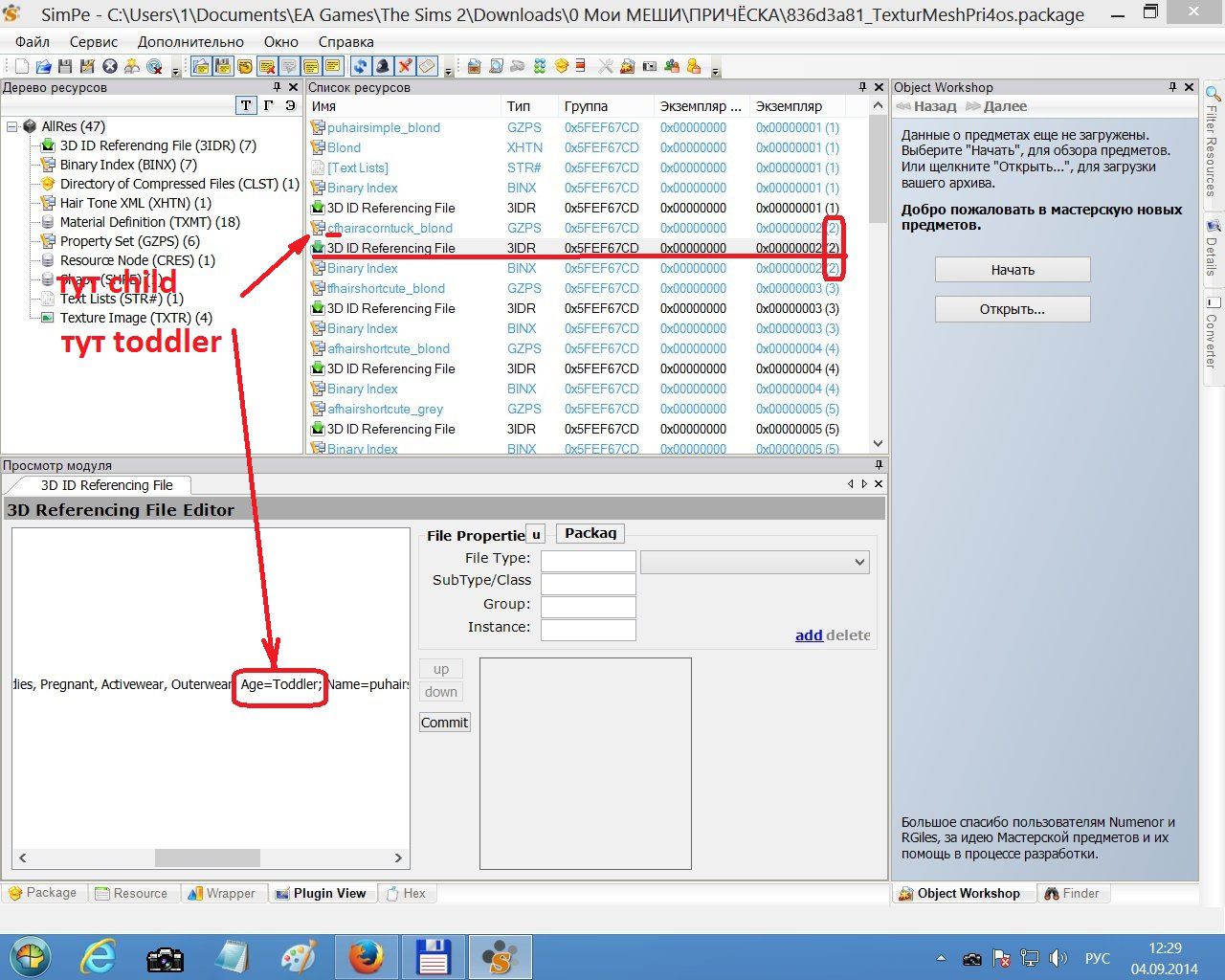The width and height of the screenshot is (1225, 980).
Task: Click the Save package floppy icon
Action: [65, 66]
